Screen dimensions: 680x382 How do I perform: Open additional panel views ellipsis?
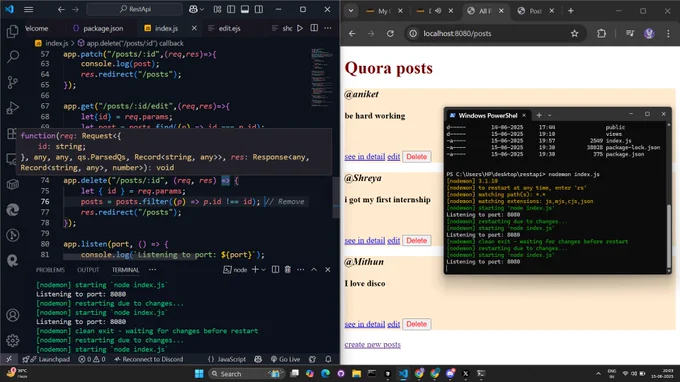coord(152,269)
